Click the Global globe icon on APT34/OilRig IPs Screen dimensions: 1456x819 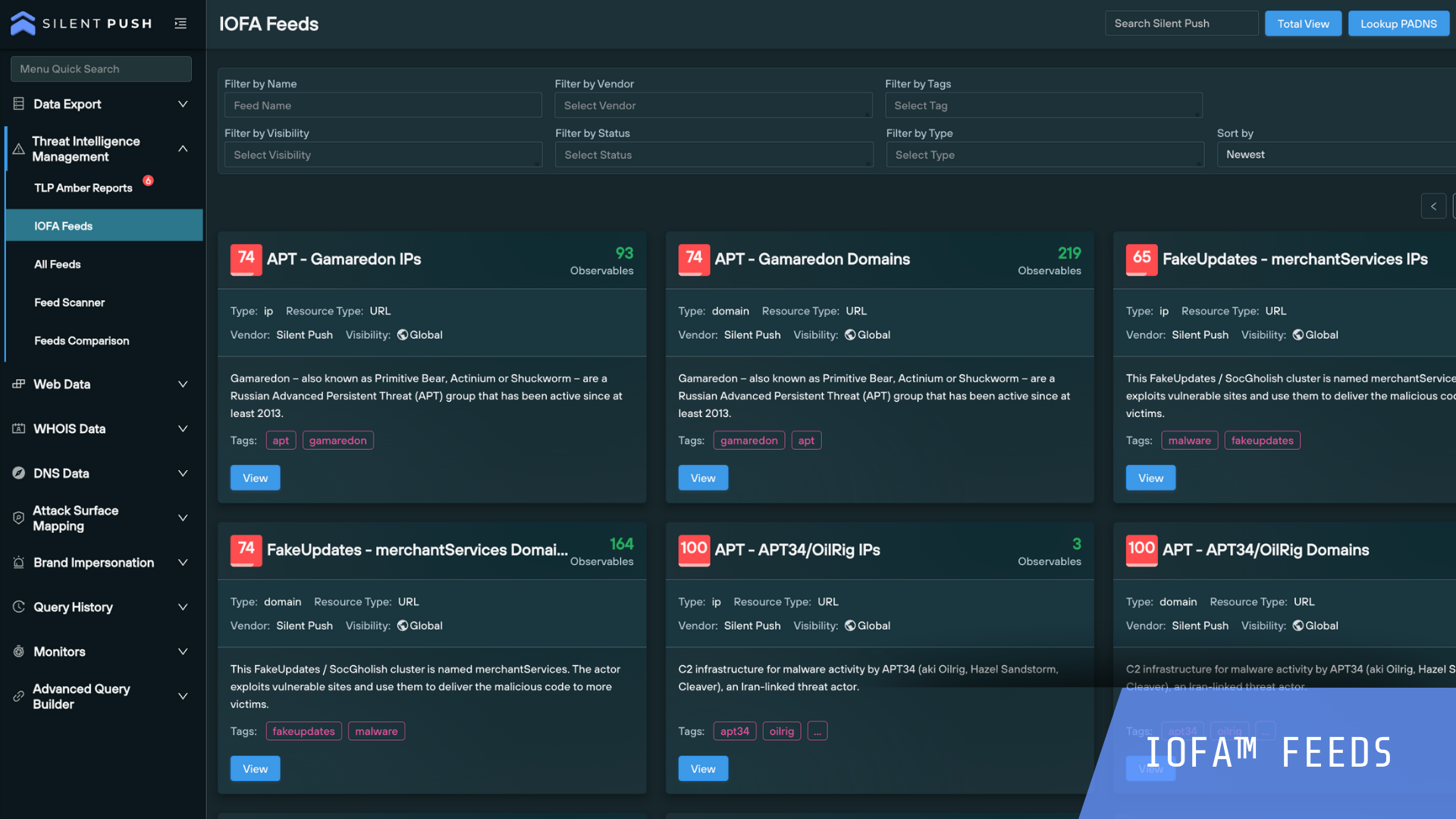point(850,626)
